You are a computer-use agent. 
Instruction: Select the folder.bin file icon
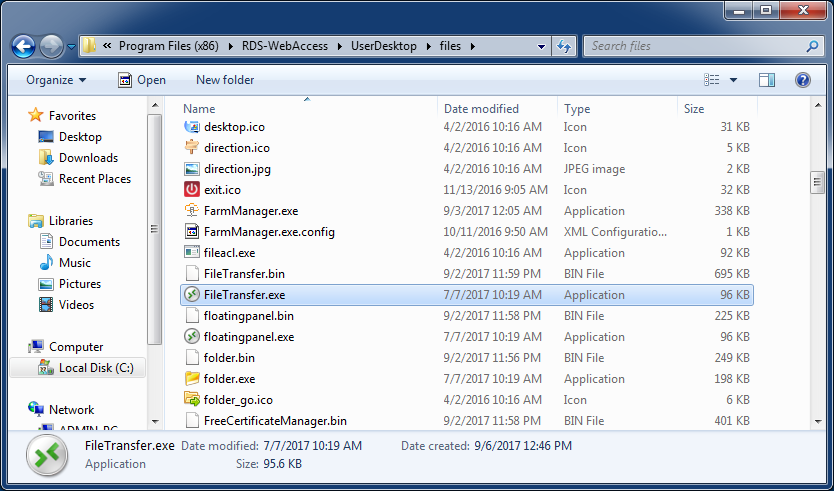[x=191, y=357]
